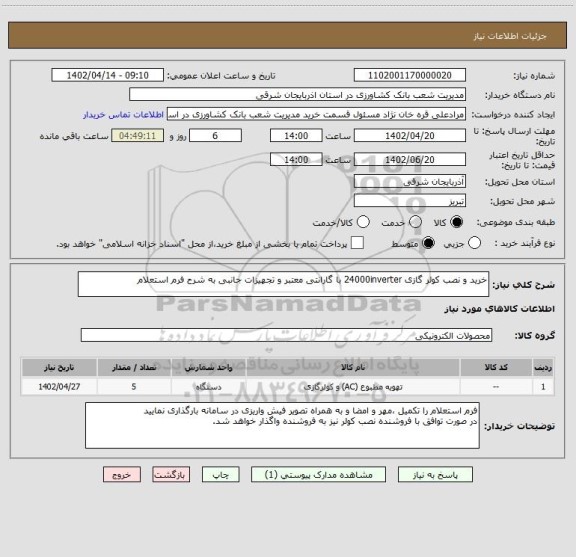The height and width of the screenshot is (557, 576).
Task: Click the نام کالا column header
Action: click(x=353, y=367)
